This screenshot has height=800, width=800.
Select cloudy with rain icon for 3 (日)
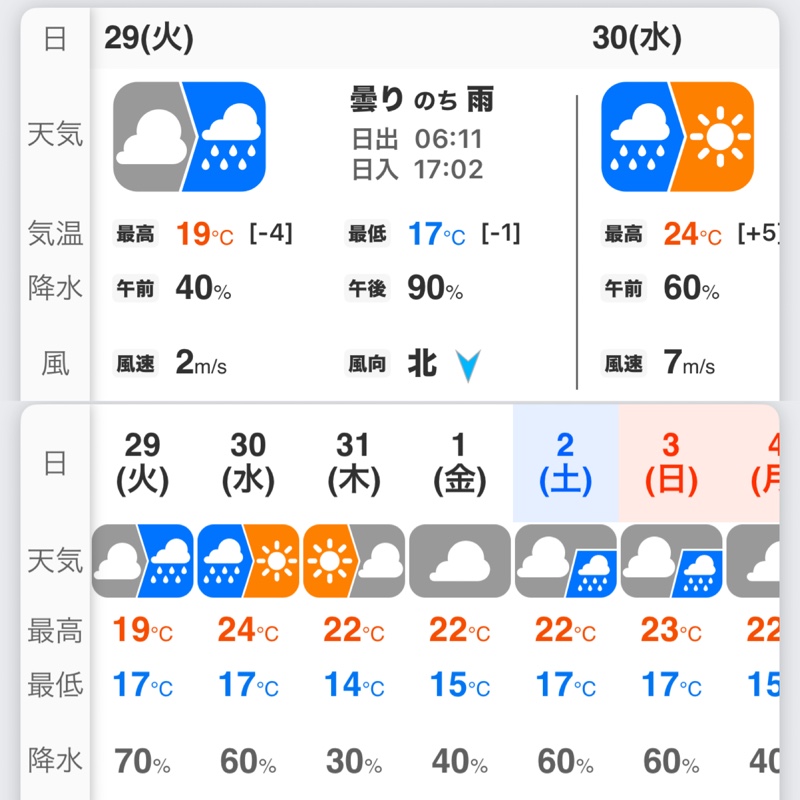[671, 561]
